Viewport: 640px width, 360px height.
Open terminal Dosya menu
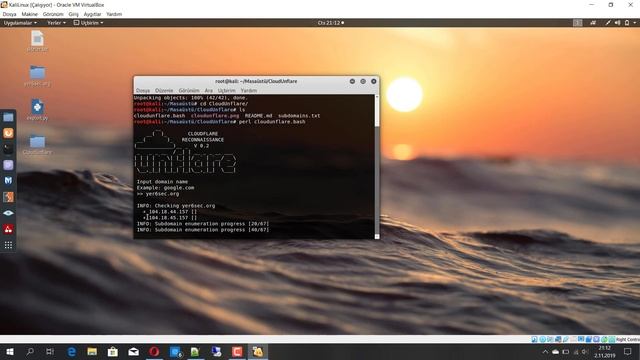[143, 90]
